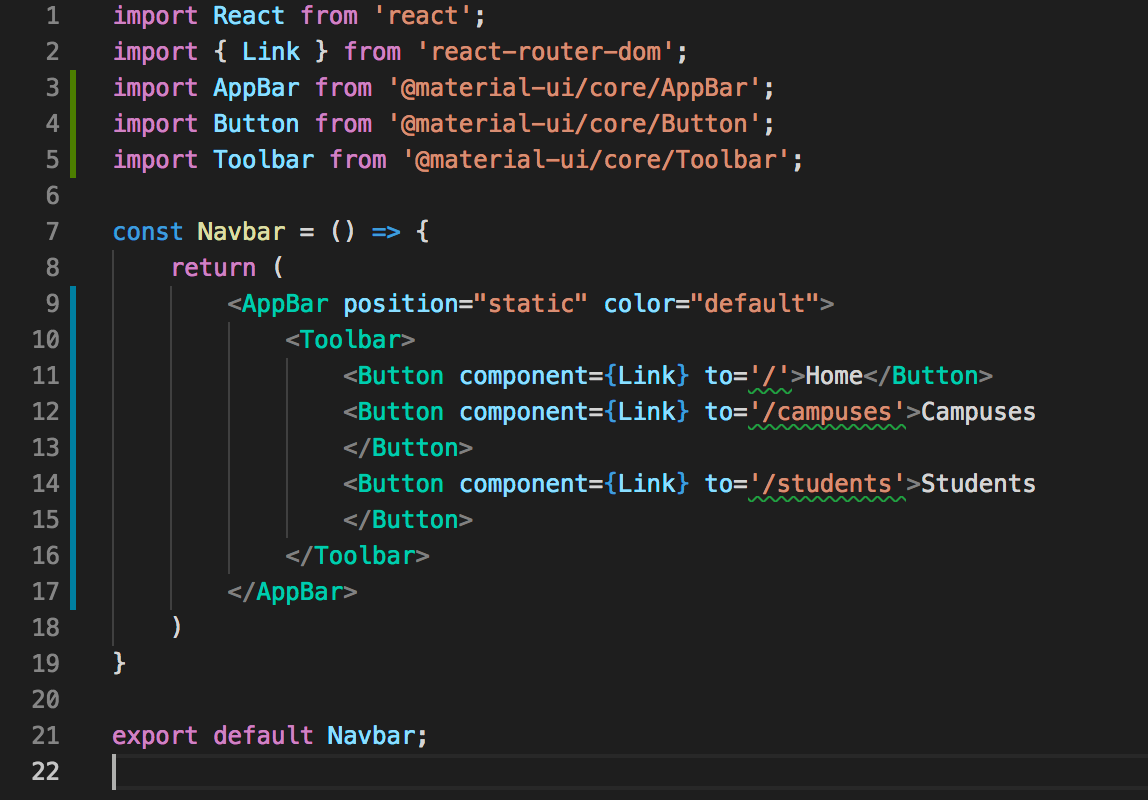The height and width of the screenshot is (800, 1148).
Task: Click the blue modified-lines gutter bar beside line 13
Action: (72, 447)
